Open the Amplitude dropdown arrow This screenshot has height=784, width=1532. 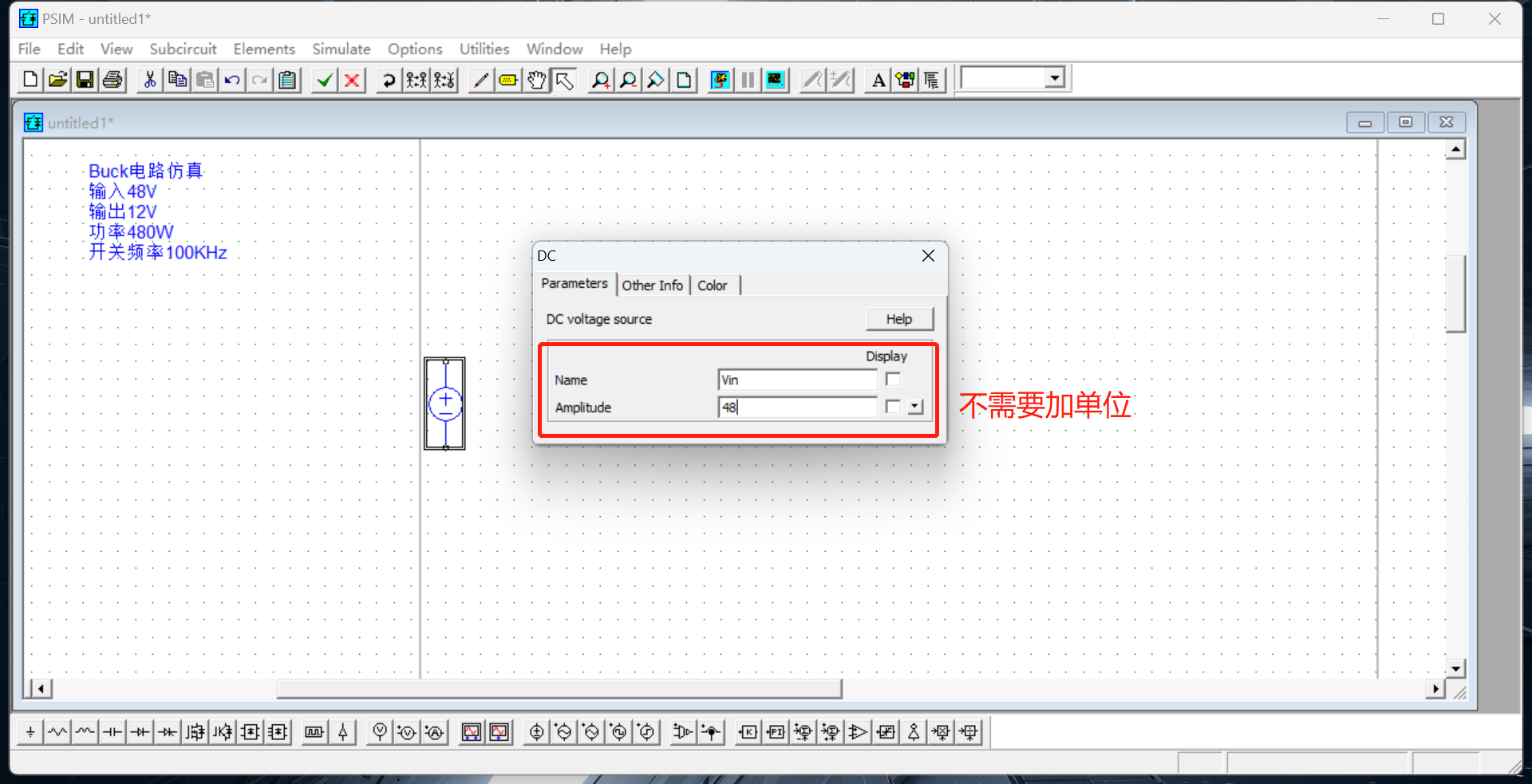(914, 407)
